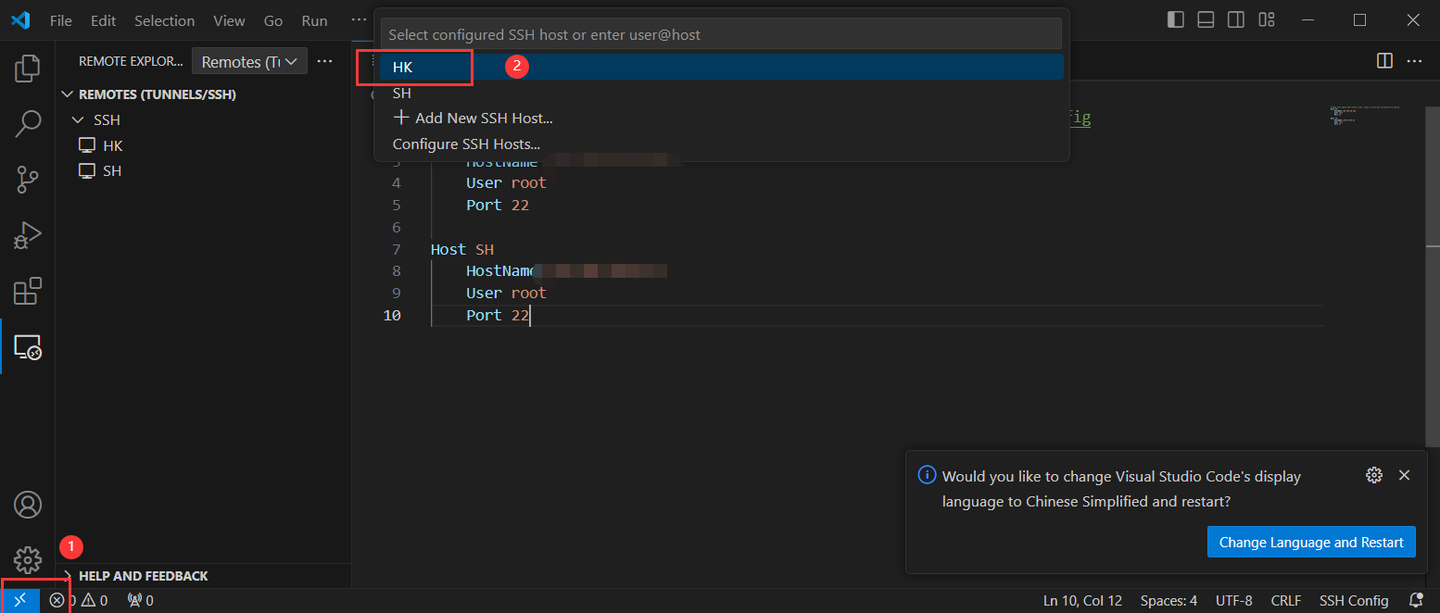Open the View menu
Viewport: 1440px width, 613px height.
[x=229, y=20]
